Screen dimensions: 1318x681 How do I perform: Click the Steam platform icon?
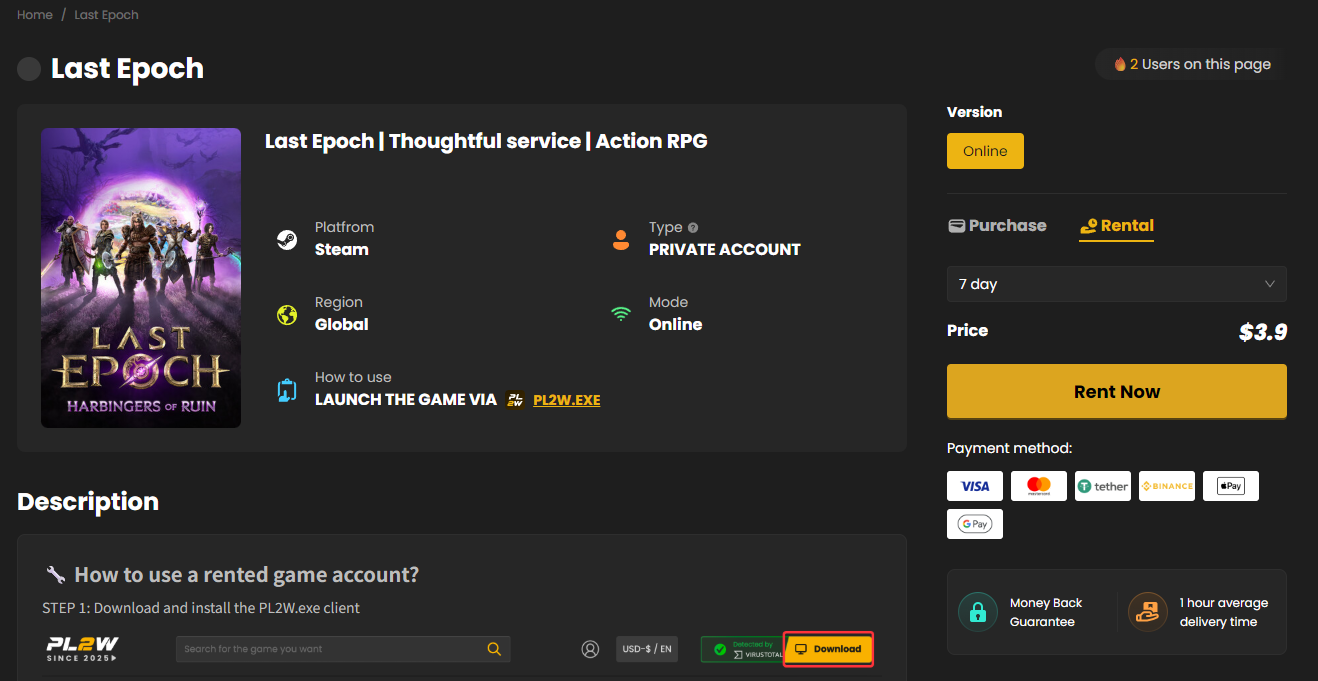287,240
